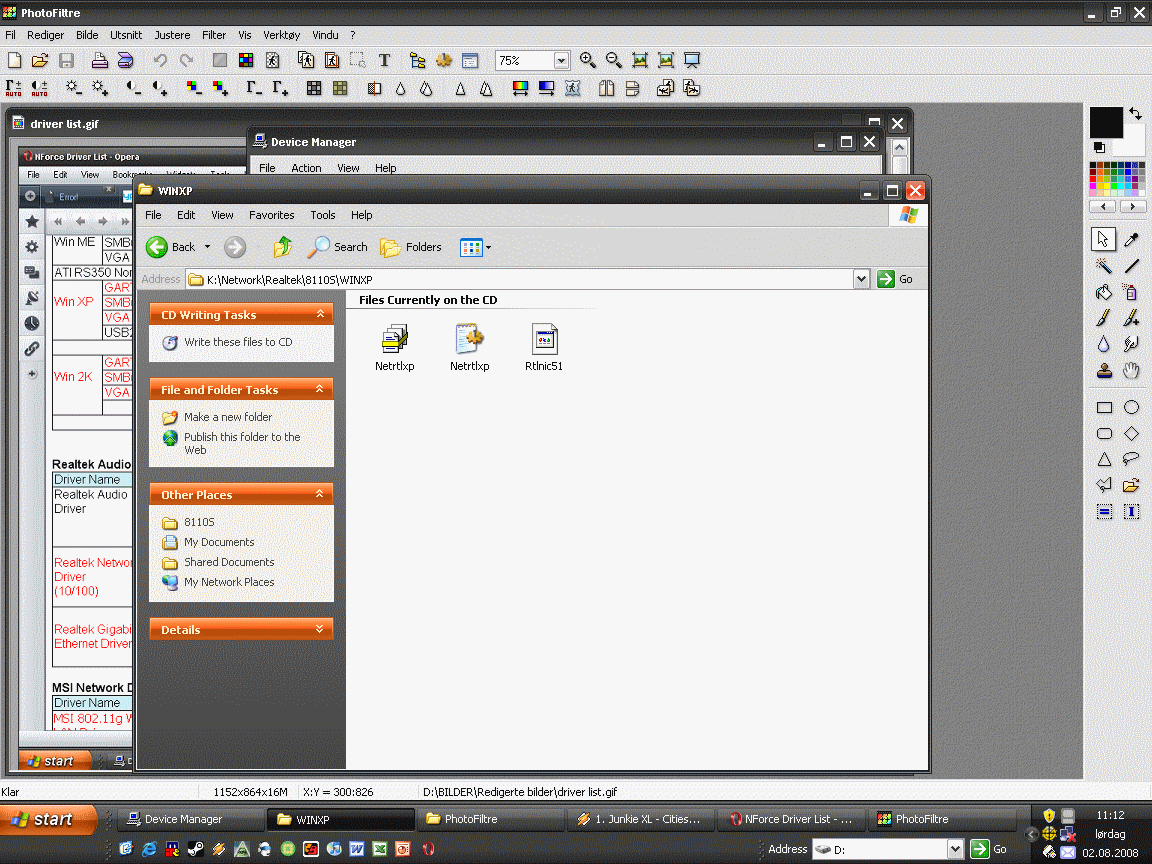Swap foreground and background colors
Viewport: 1152px width, 864px height.
coord(1135,114)
